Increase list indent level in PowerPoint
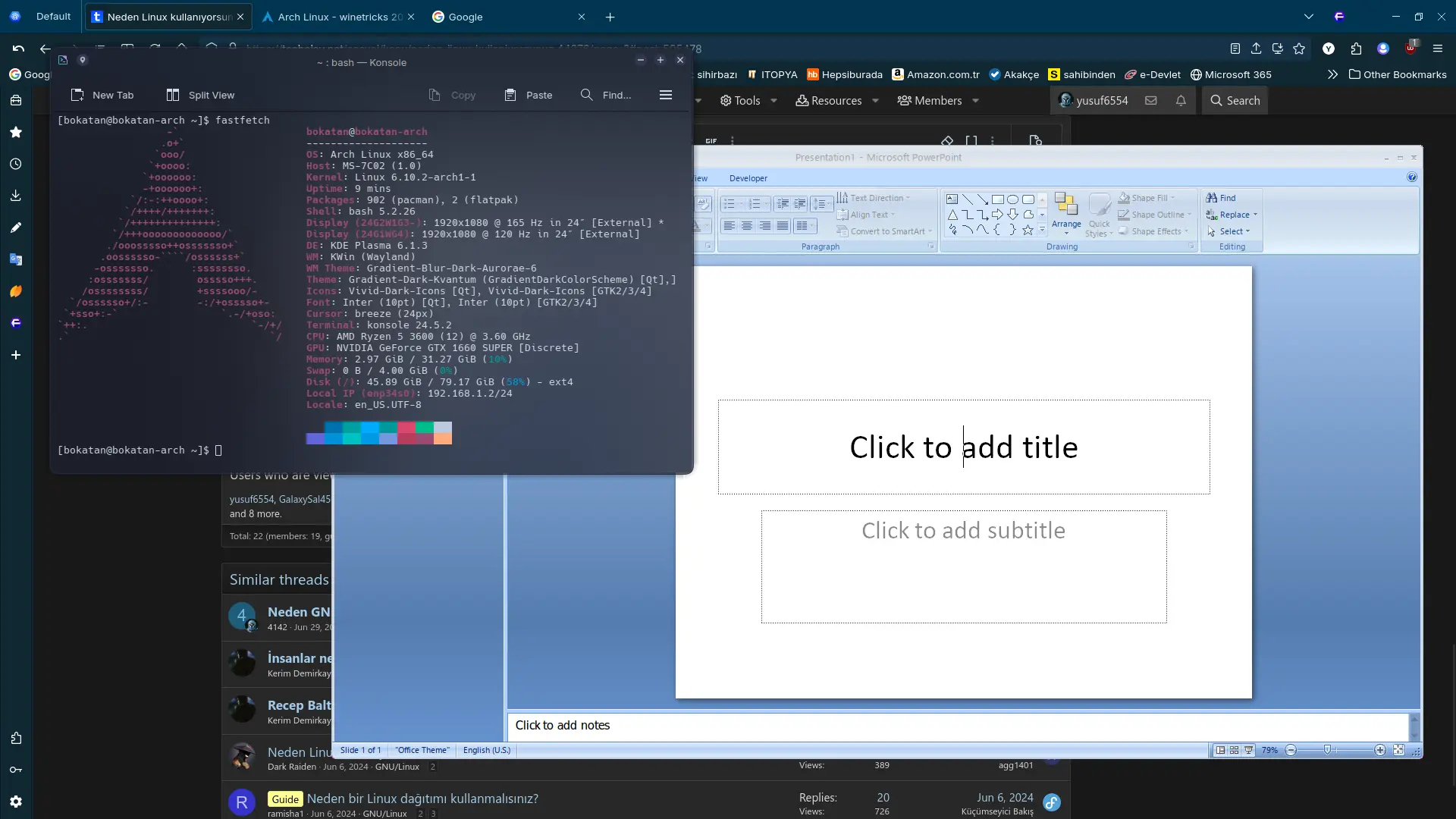 pos(800,203)
